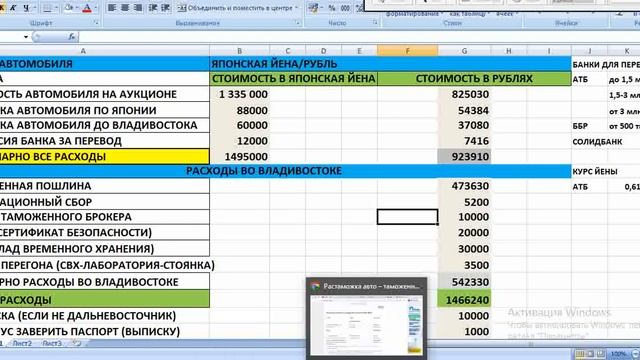This screenshot has height=360, width=640.
Task: Apply the percent style format
Action: [x=332, y=8]
